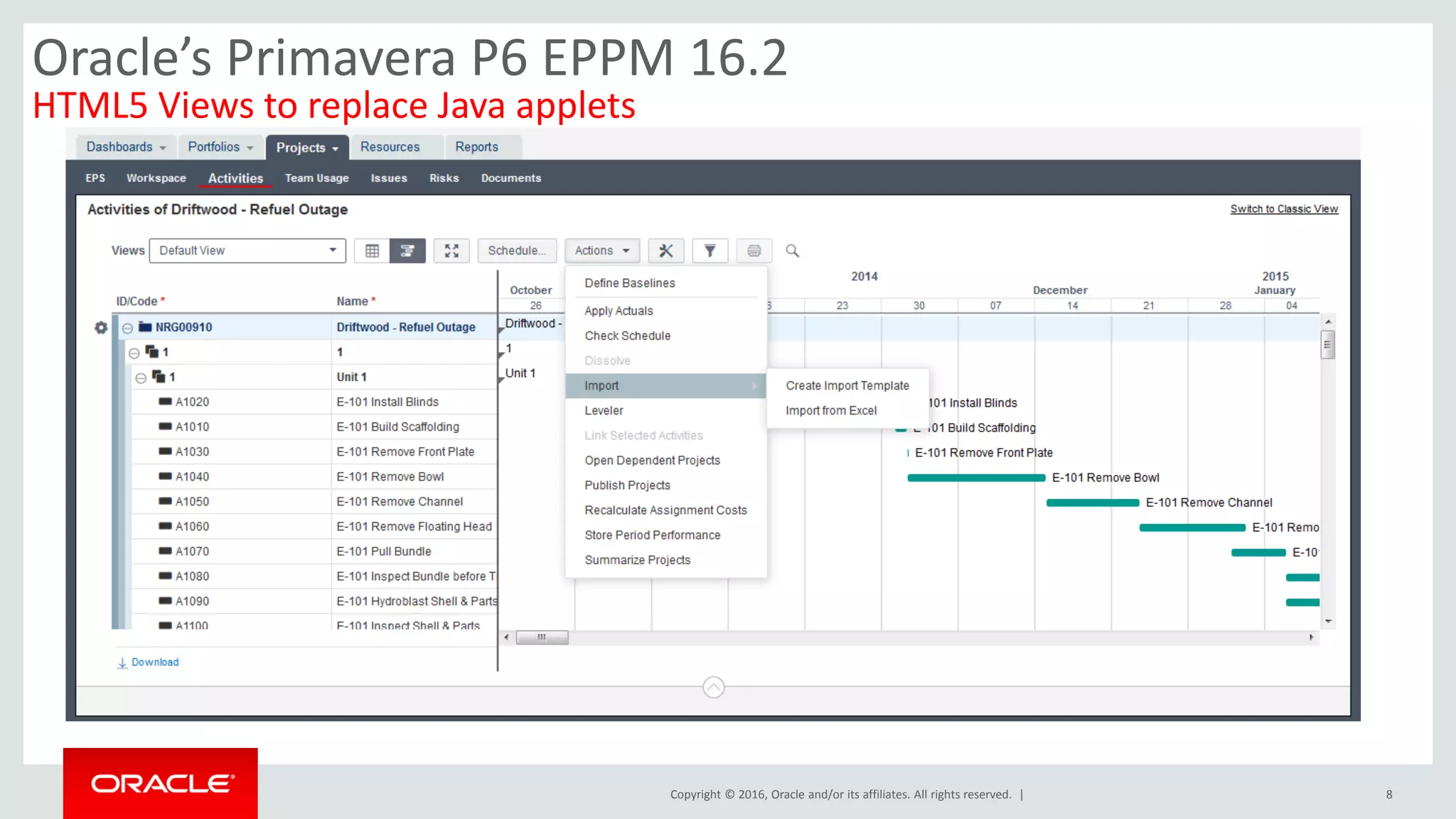Open the Views Default View dropdown
The width and height of the screenshot is (1456, 819).
247,250
